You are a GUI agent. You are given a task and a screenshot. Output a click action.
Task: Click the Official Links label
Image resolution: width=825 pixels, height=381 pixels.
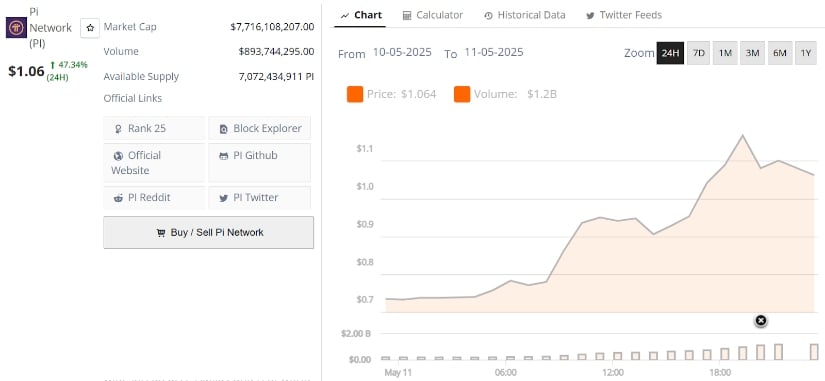coord(133,98)
